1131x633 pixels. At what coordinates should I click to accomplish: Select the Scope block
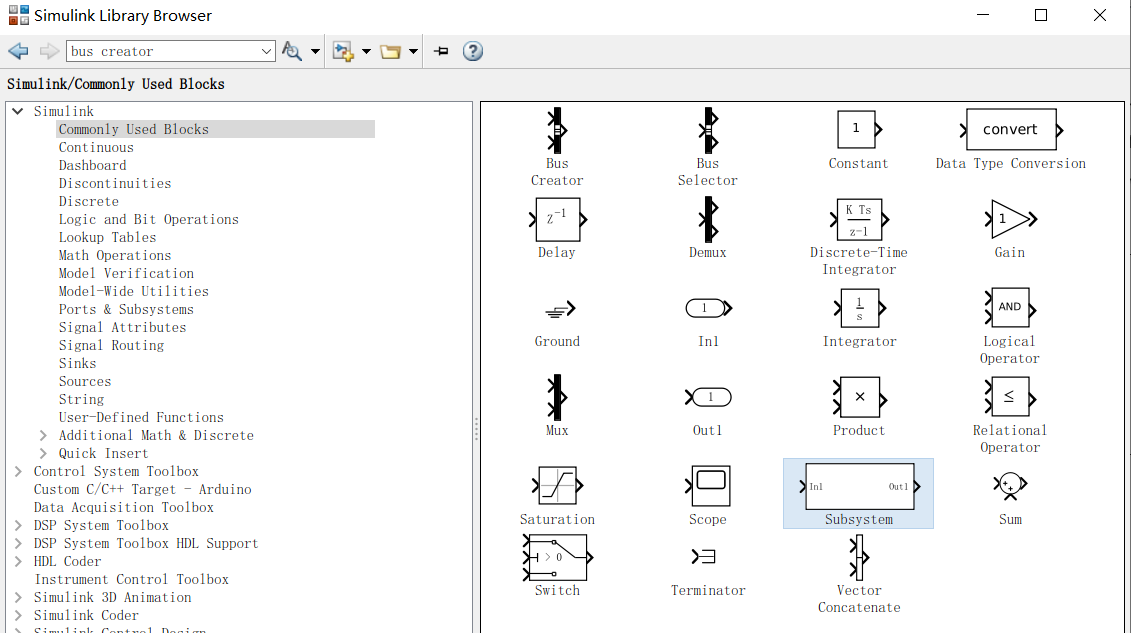tap(708, 487)
